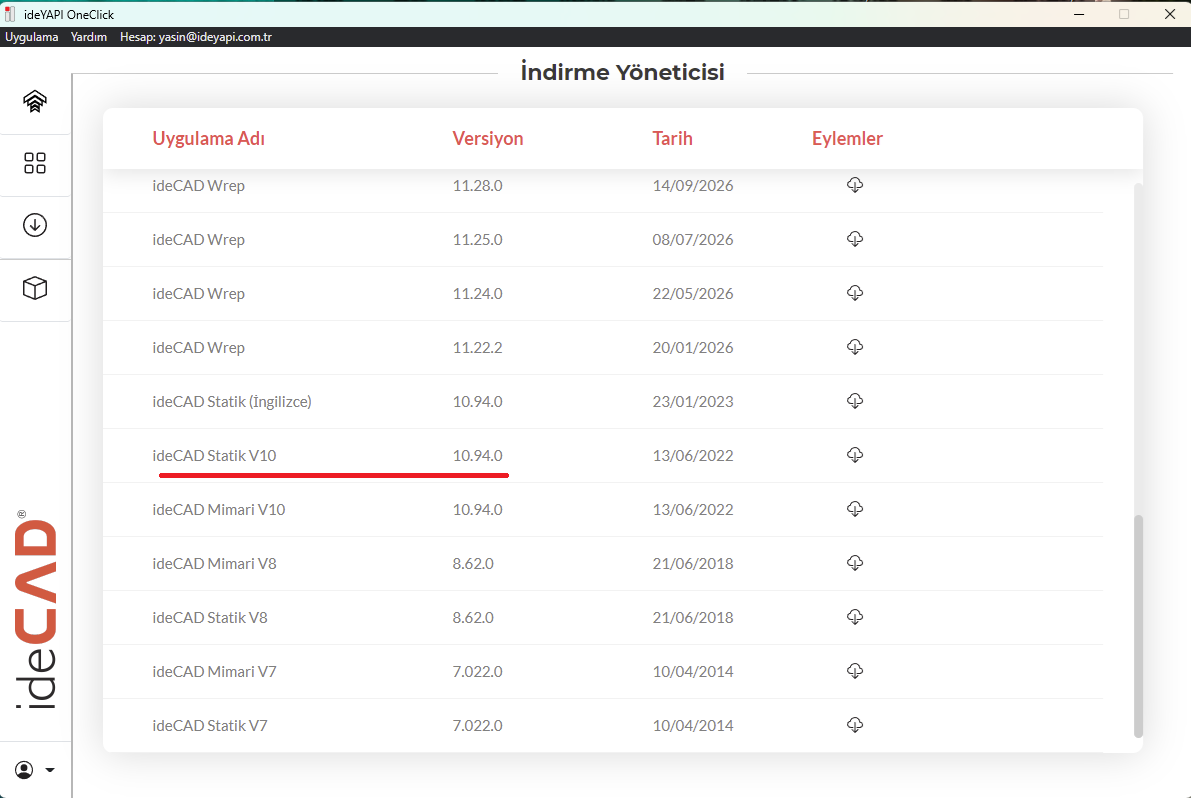
Task: Download ideCAD Statik V7
Action: 855,724
